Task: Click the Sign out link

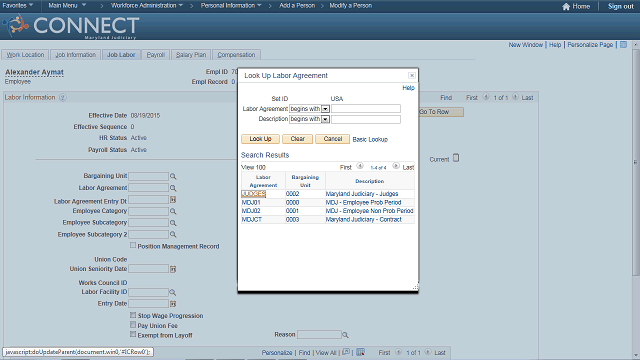Action: click(621, 6)
